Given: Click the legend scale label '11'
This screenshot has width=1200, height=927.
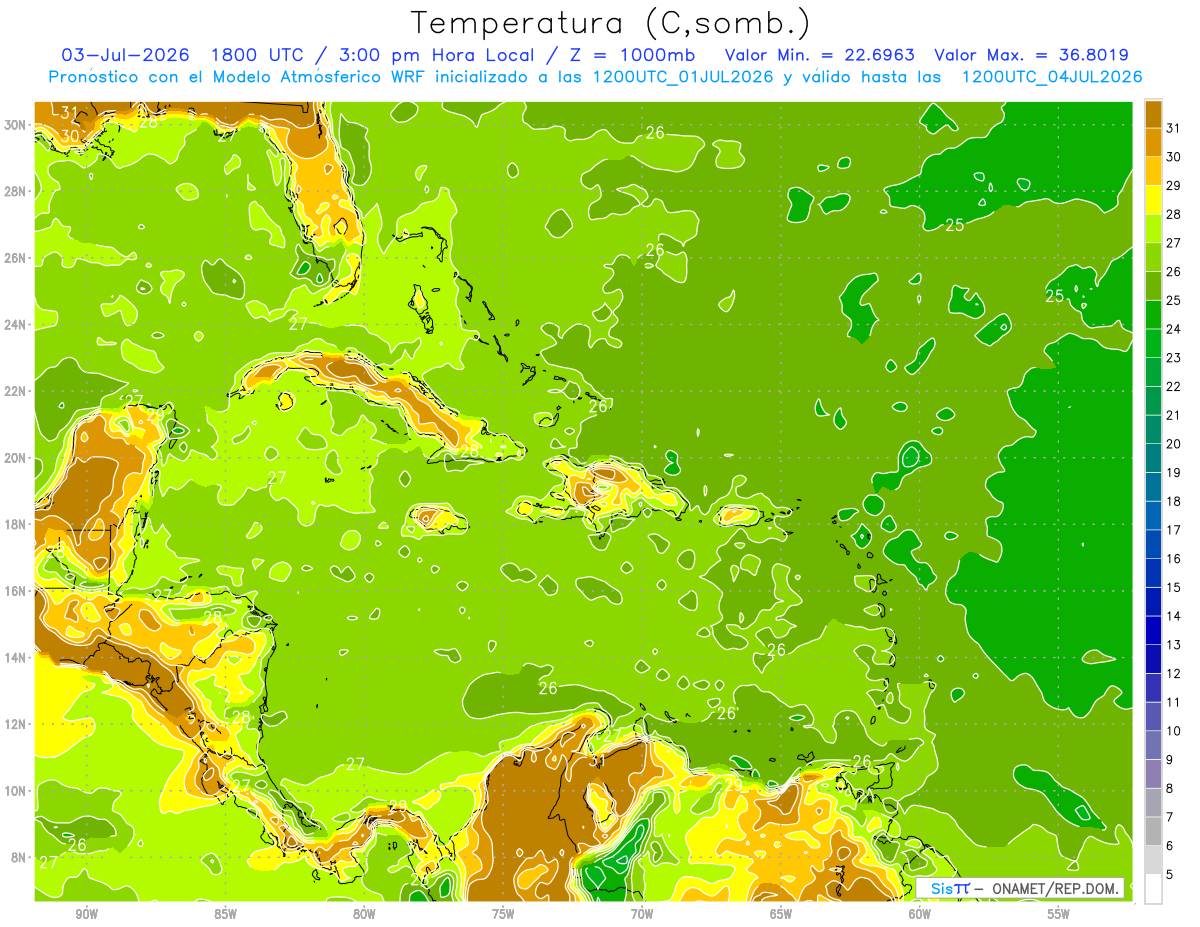Looking at the screenshot, I should [x=1174, y=702].
